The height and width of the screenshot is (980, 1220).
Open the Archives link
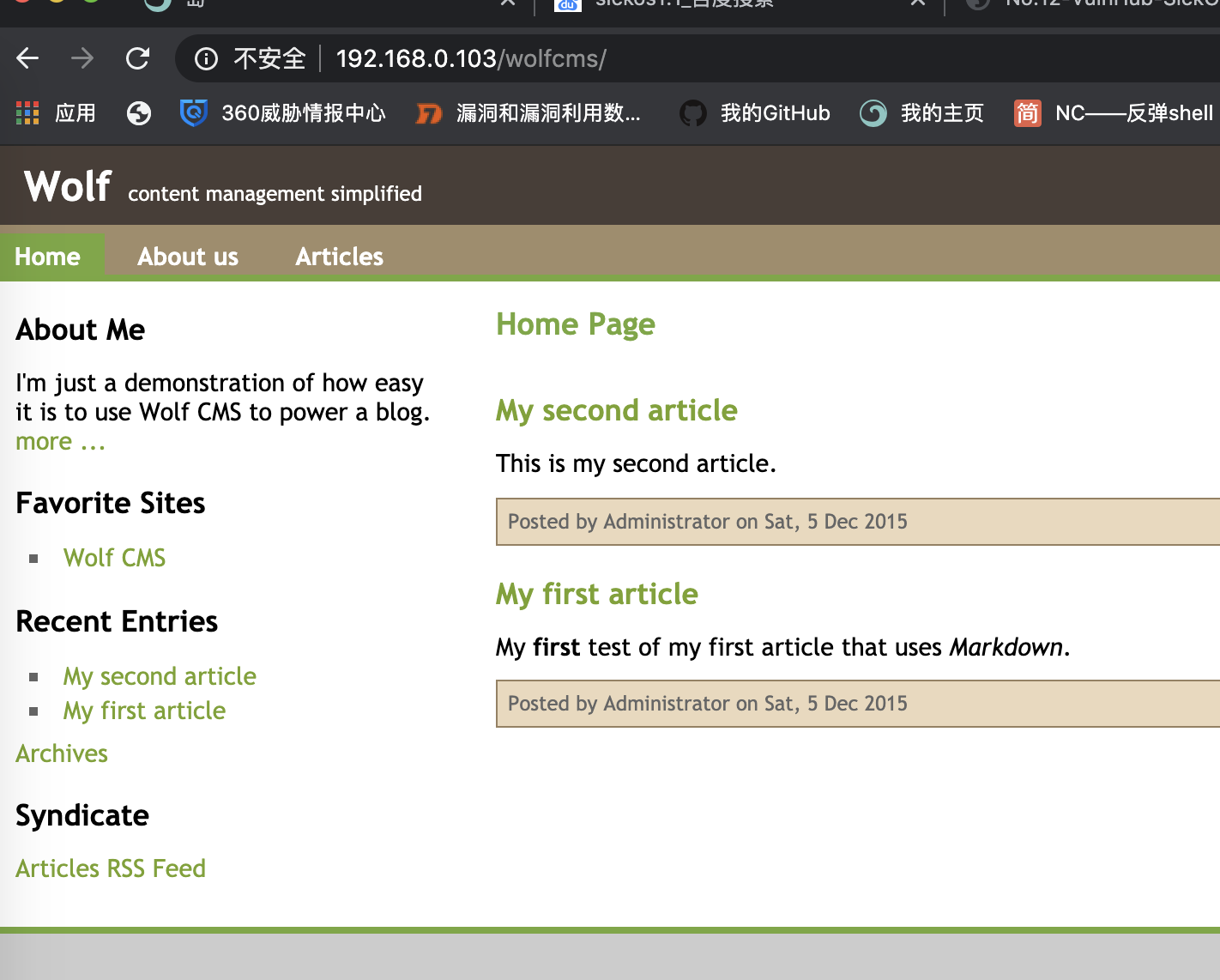pos(62,753)
